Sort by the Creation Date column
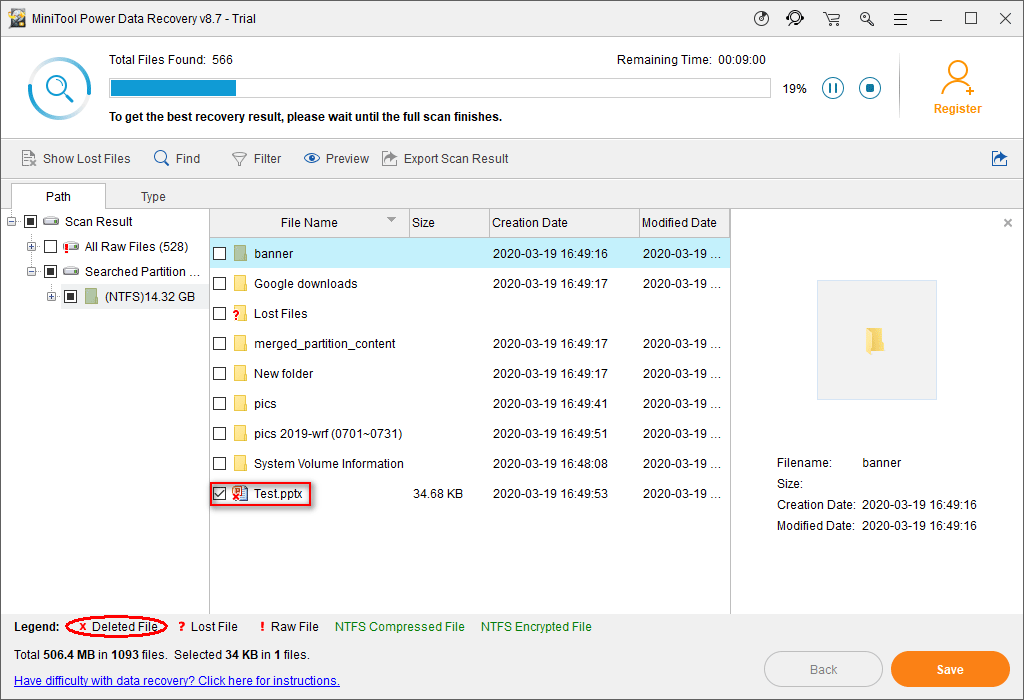 [x=564, y=223]
